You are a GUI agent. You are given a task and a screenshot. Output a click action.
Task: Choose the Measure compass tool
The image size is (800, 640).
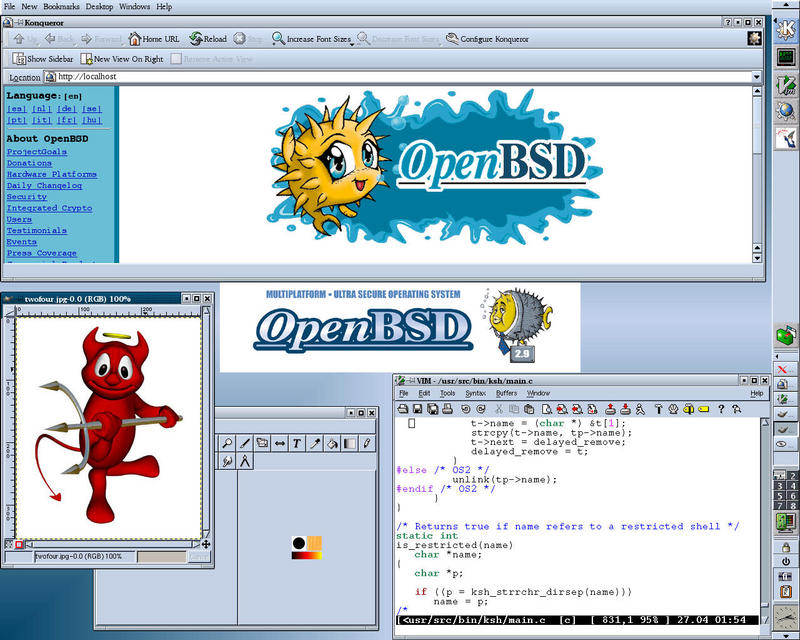click(245, 461)
